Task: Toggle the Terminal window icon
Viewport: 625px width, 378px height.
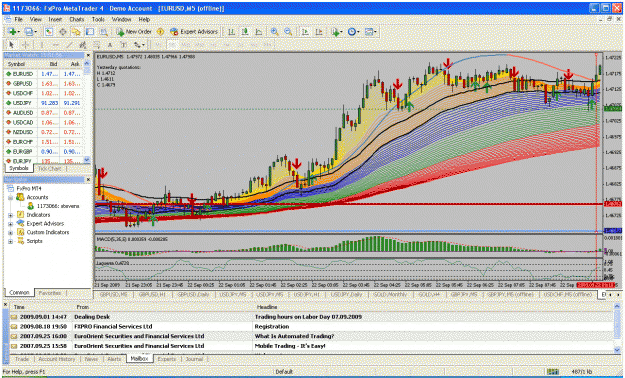Action: [x=90, y=32]
